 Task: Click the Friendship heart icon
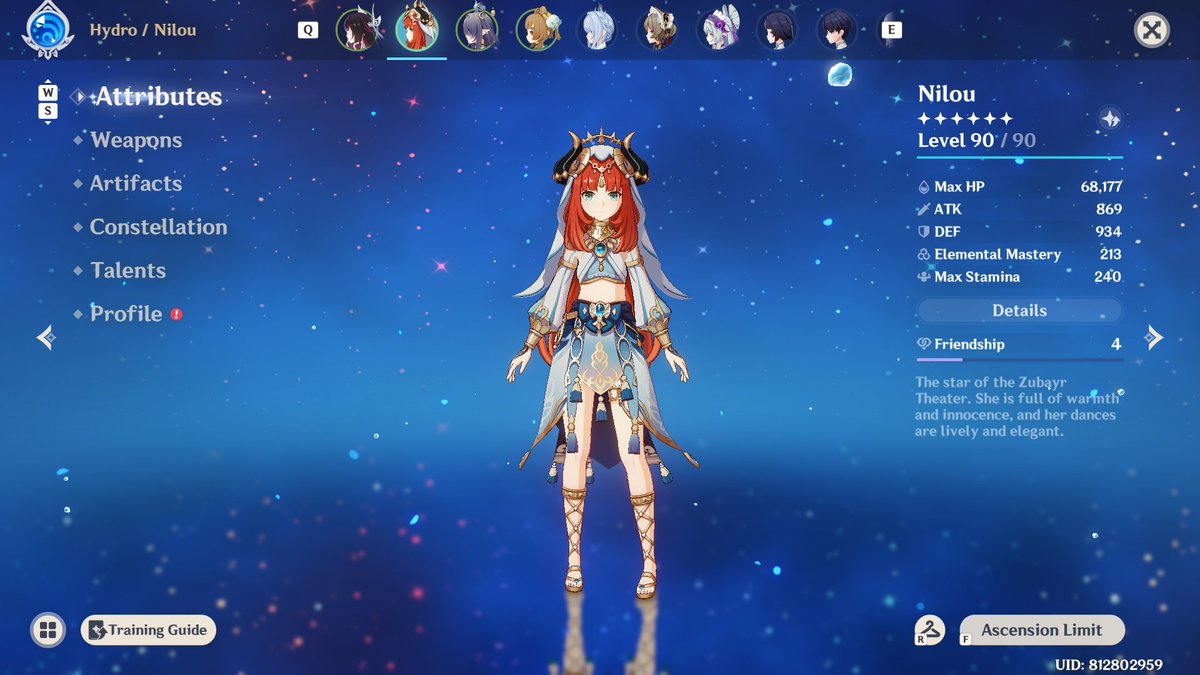click(923, 344)
